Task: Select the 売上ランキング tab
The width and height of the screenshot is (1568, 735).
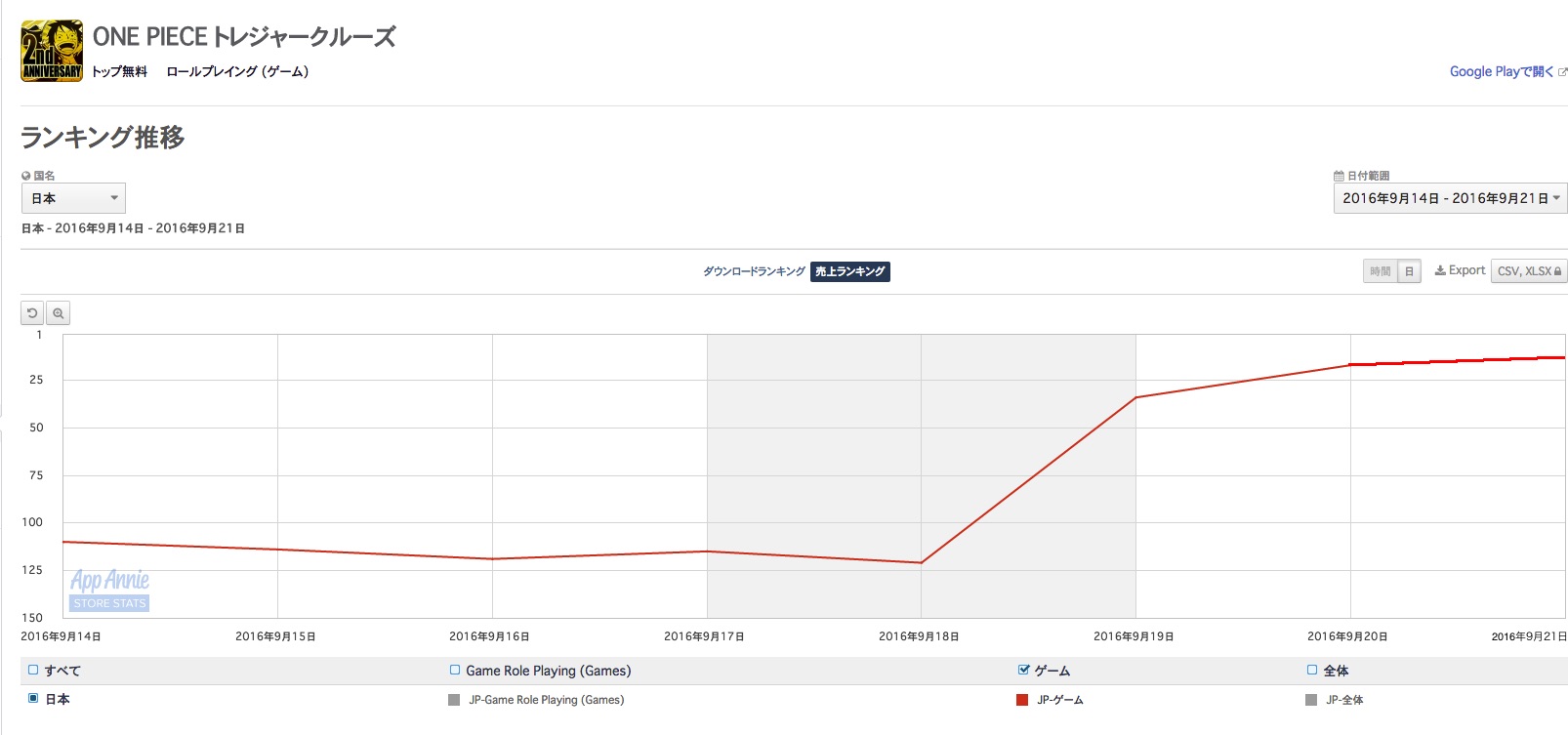Action: pos(849,271)
